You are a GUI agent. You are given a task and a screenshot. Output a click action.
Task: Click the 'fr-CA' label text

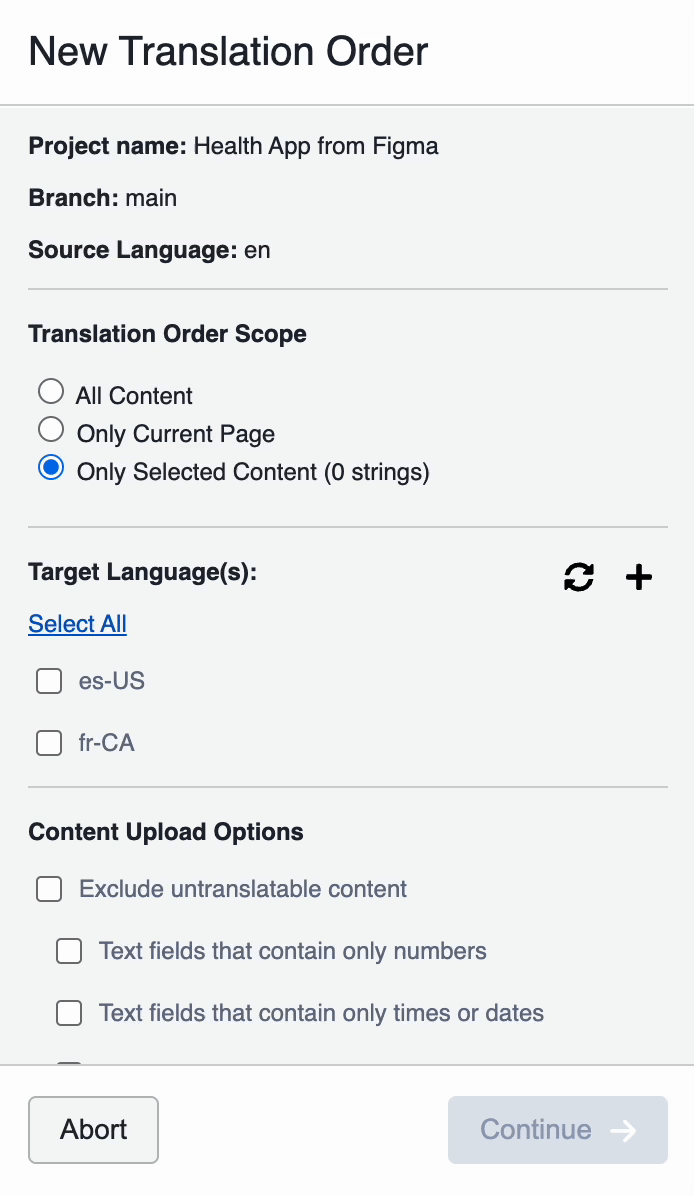(106, 743)
